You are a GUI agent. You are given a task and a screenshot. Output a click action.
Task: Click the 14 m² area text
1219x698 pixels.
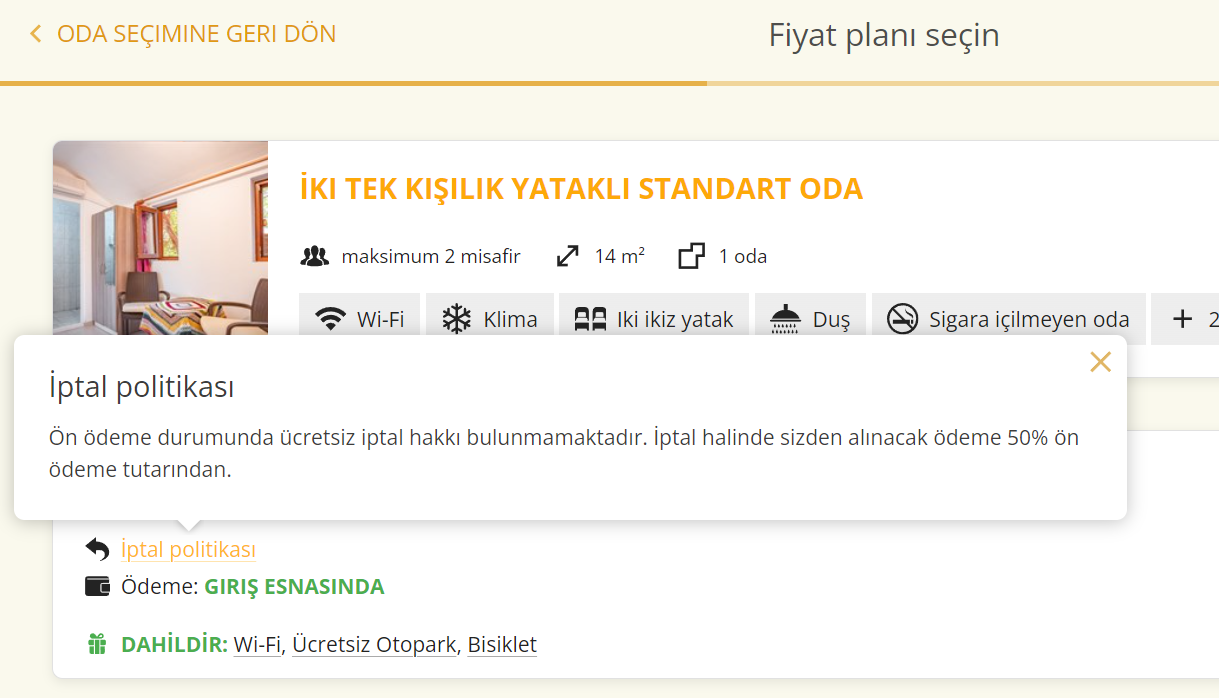[x=619, y=256]
